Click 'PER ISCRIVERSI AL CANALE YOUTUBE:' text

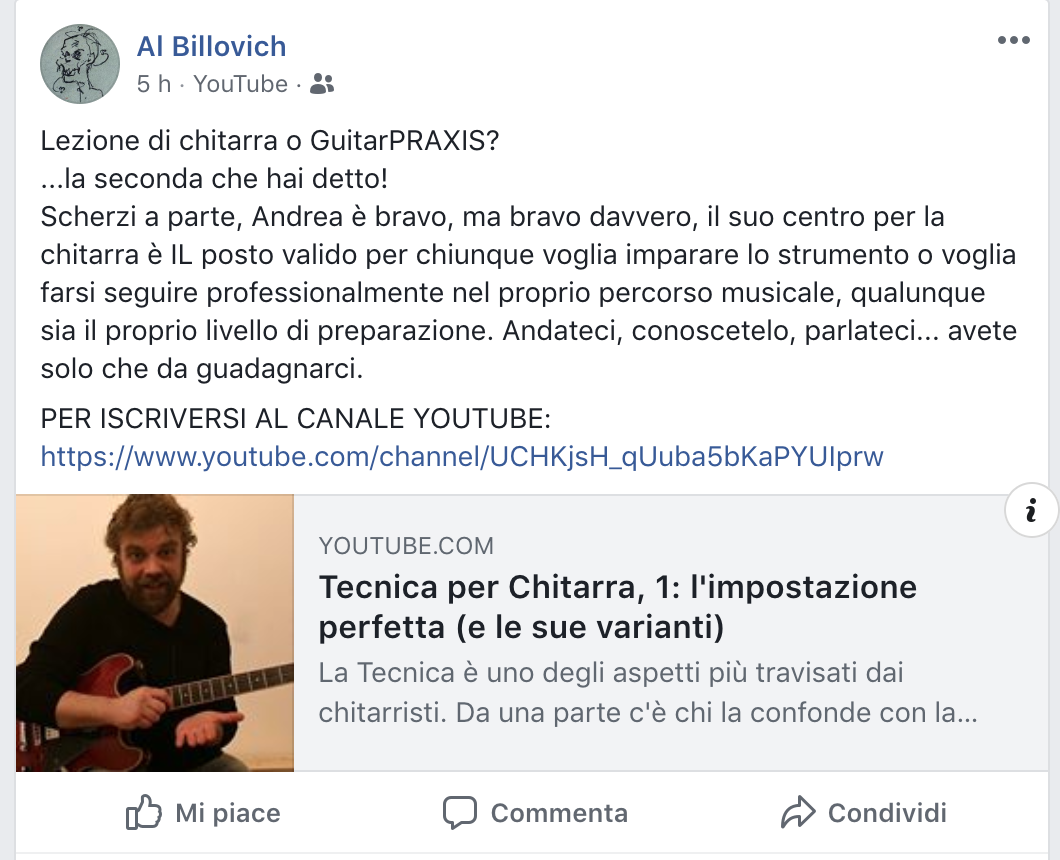click(295, 419)
